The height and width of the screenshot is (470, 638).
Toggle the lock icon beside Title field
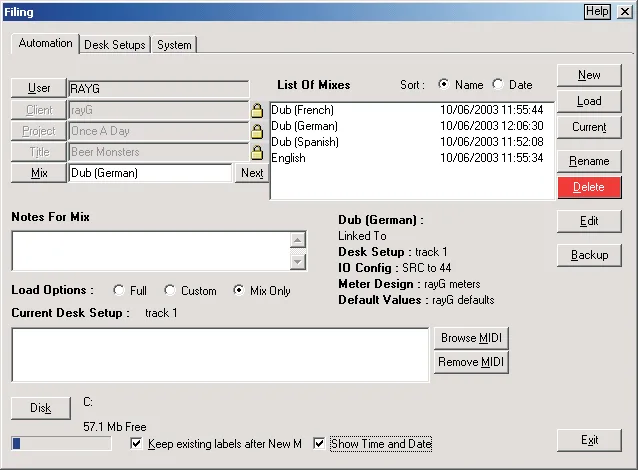pyautogui.click(x=257, y=153)
